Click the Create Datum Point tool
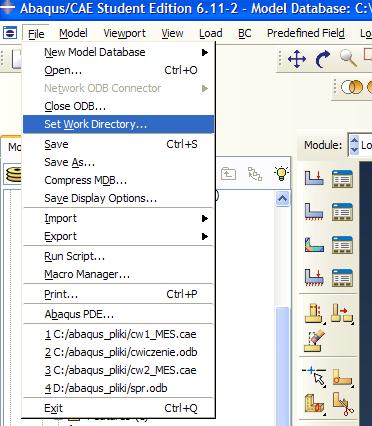Image resolution: width=372 pixels, height=426 pixels. click(314, 377)
